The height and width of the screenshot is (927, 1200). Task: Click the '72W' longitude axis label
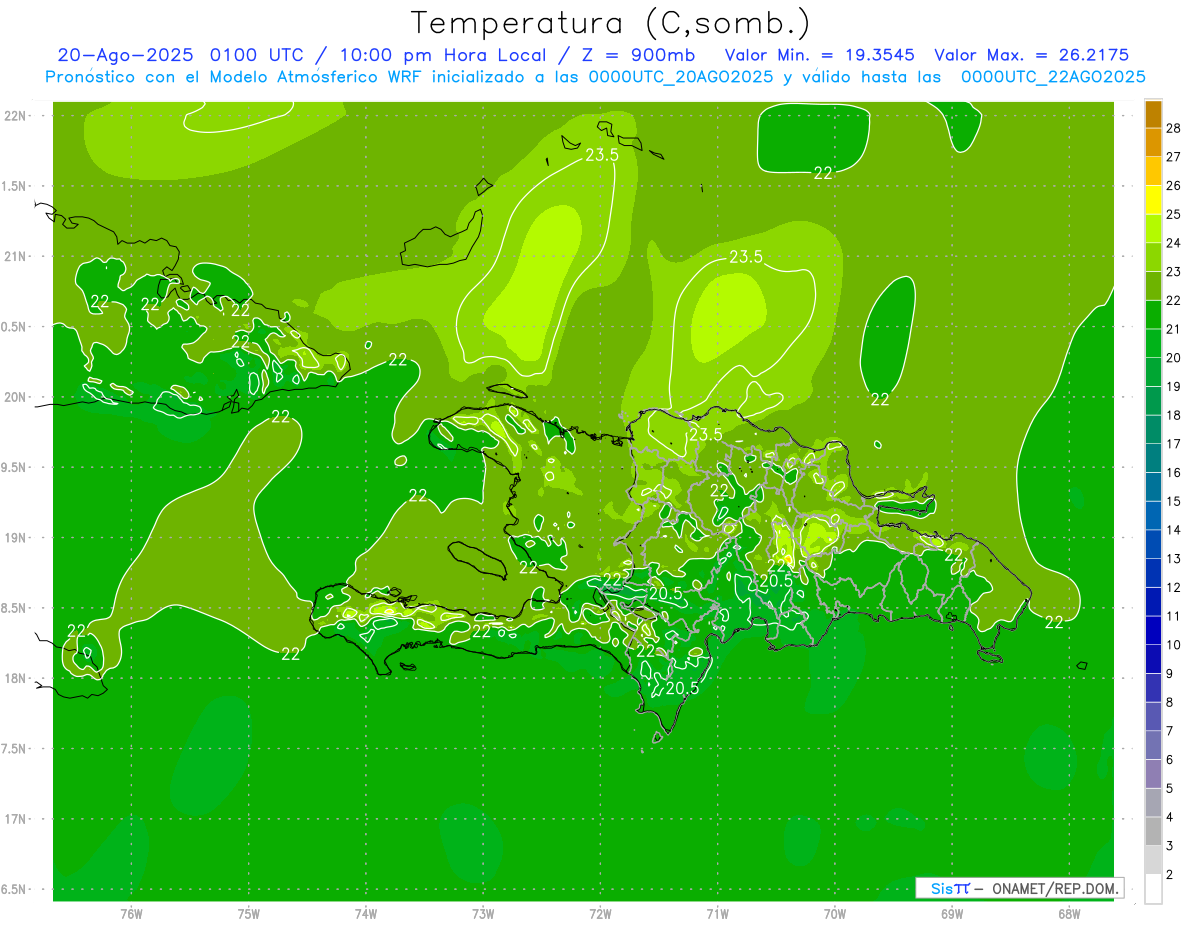point(600,913)
